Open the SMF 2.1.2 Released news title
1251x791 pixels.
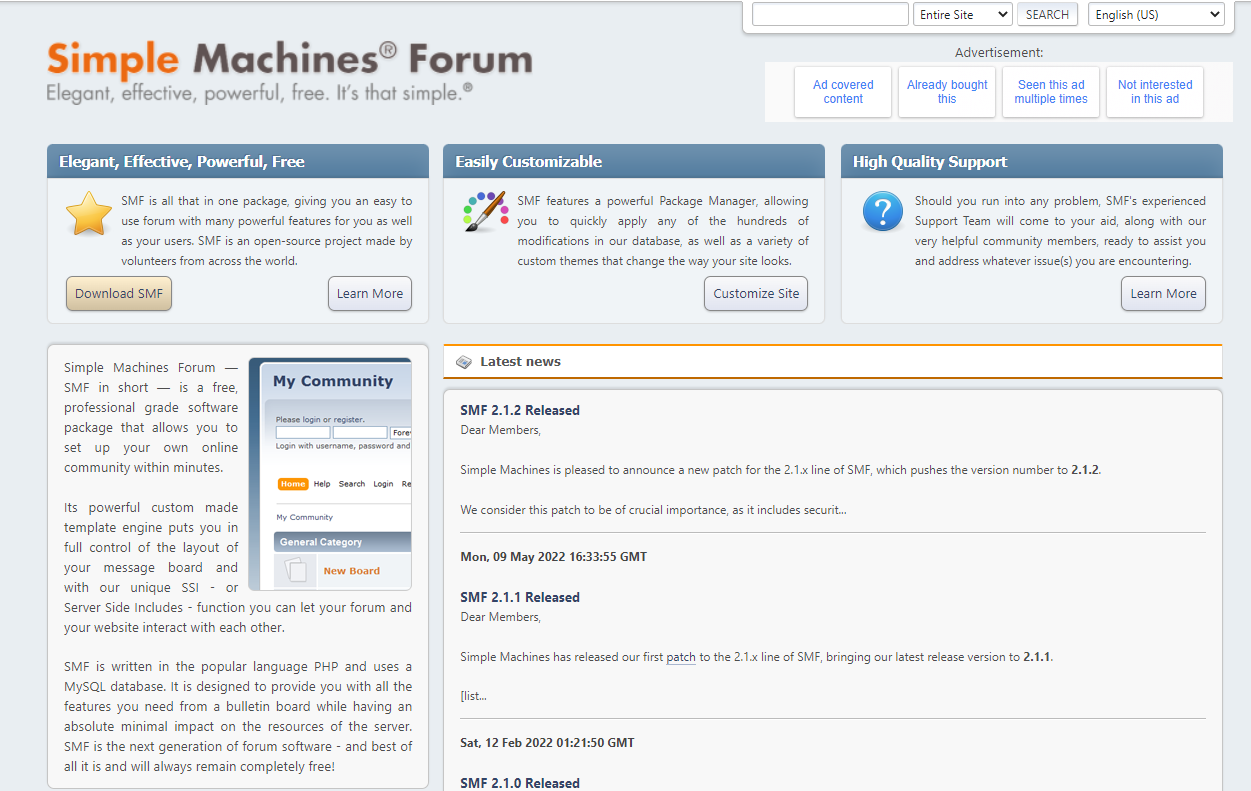520,410
